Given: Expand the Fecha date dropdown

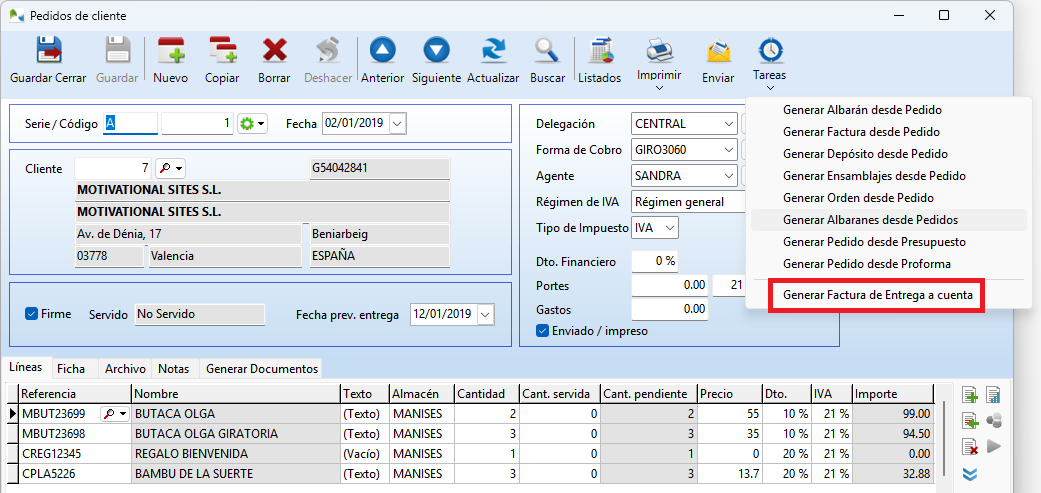Looking at the screenshot, I should pyautogui.click(x=397, y=123).
